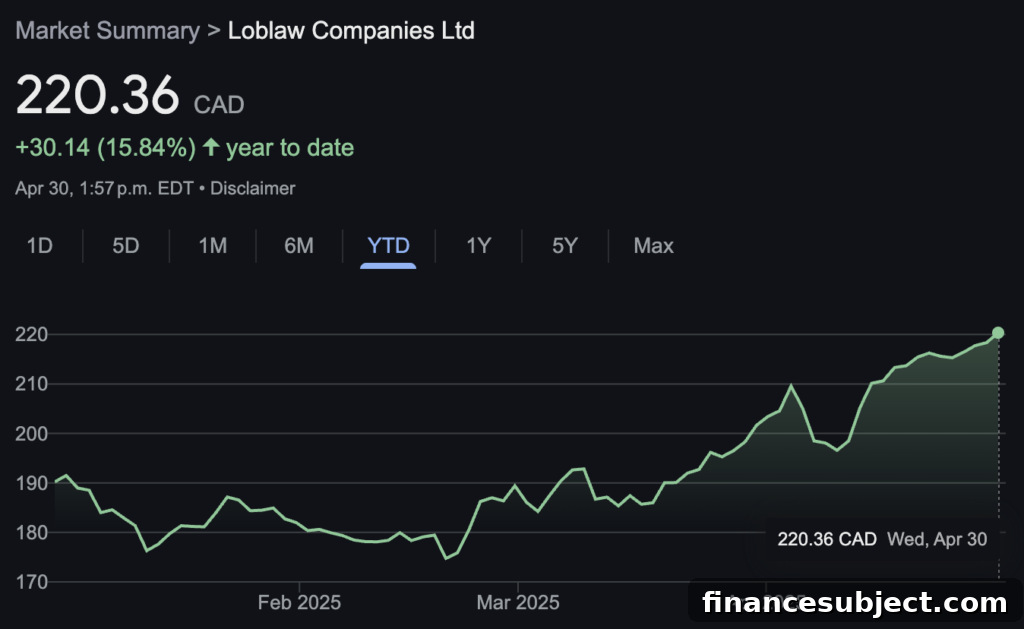Switch to the 6M chart range
The height and width of the screenshot is (629, 1024).
pos(298,246)
